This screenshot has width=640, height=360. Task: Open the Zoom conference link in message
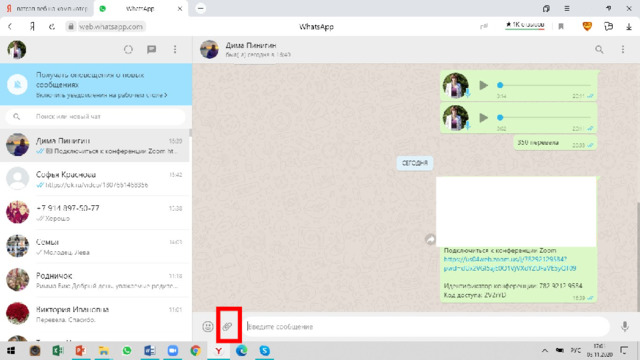point(510,264)
